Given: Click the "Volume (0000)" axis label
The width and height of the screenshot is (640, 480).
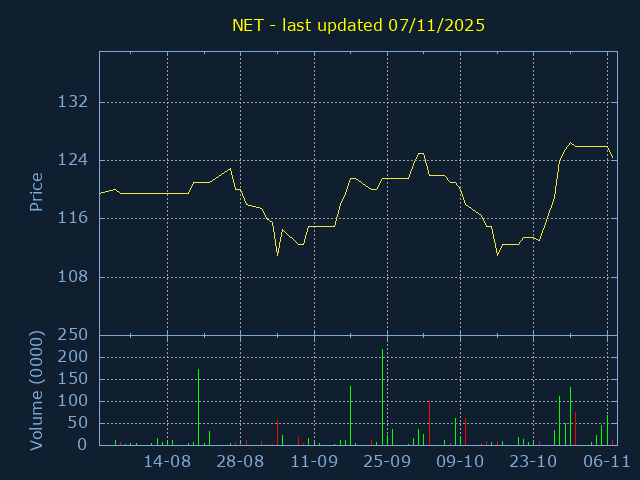Looking at the screenshot, I should coord(36,389).
